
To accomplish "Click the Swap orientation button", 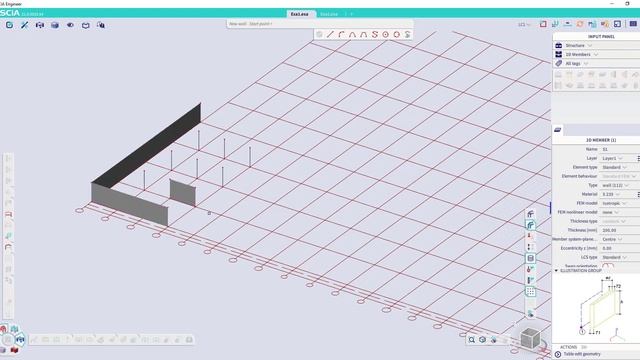I will point(608,266).
